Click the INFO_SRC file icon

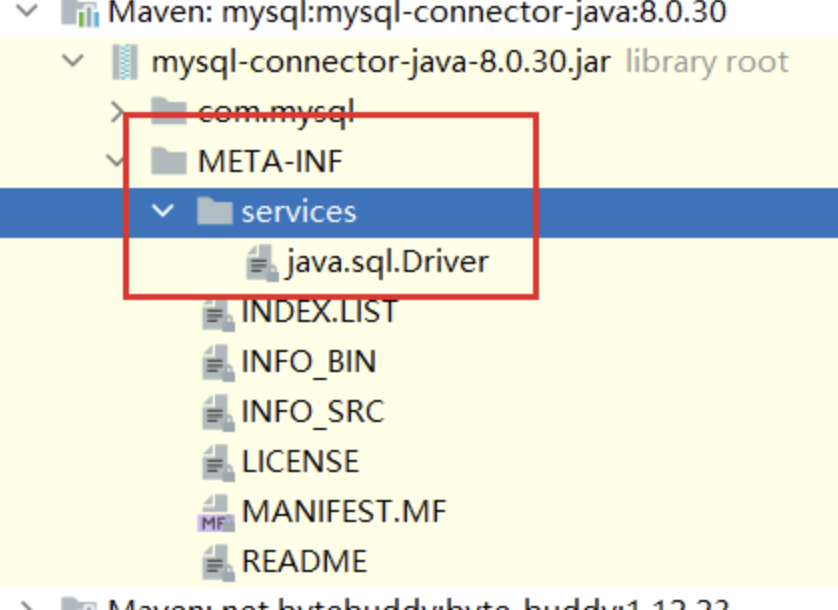(218, 413)
